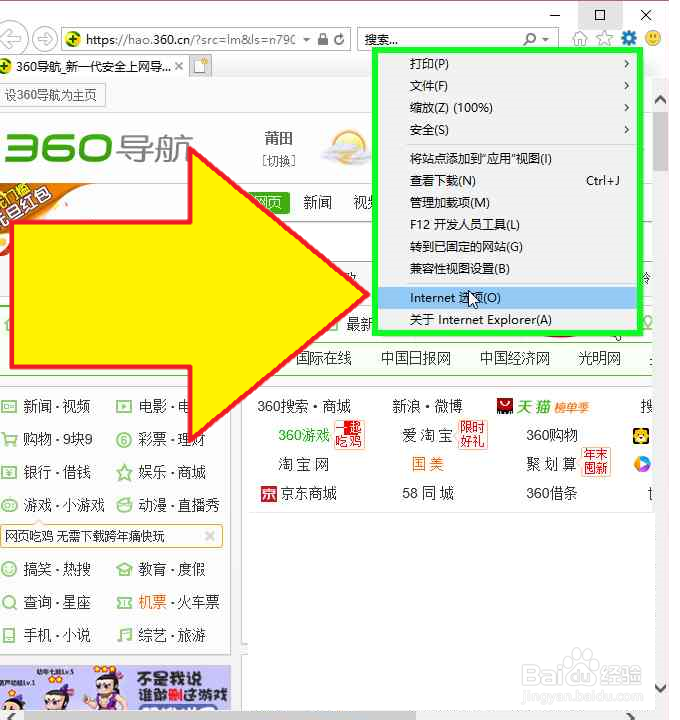Select 管理加载项(M) menu entry

(x=507, y=202)
